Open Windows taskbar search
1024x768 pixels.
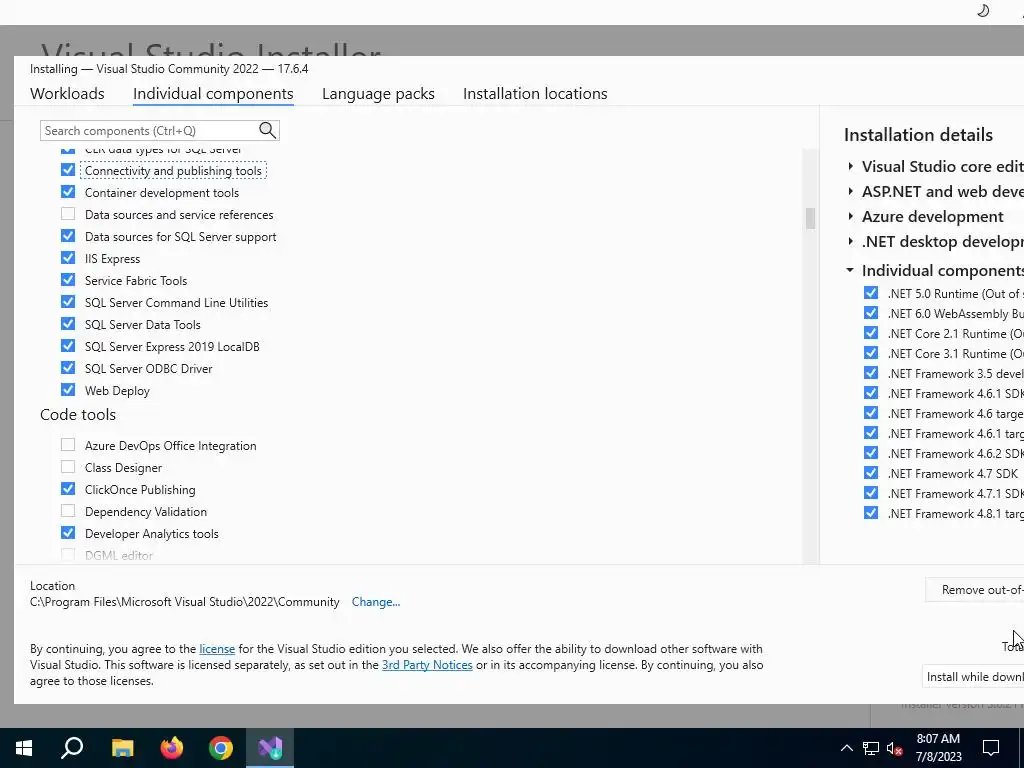[72, 748]
